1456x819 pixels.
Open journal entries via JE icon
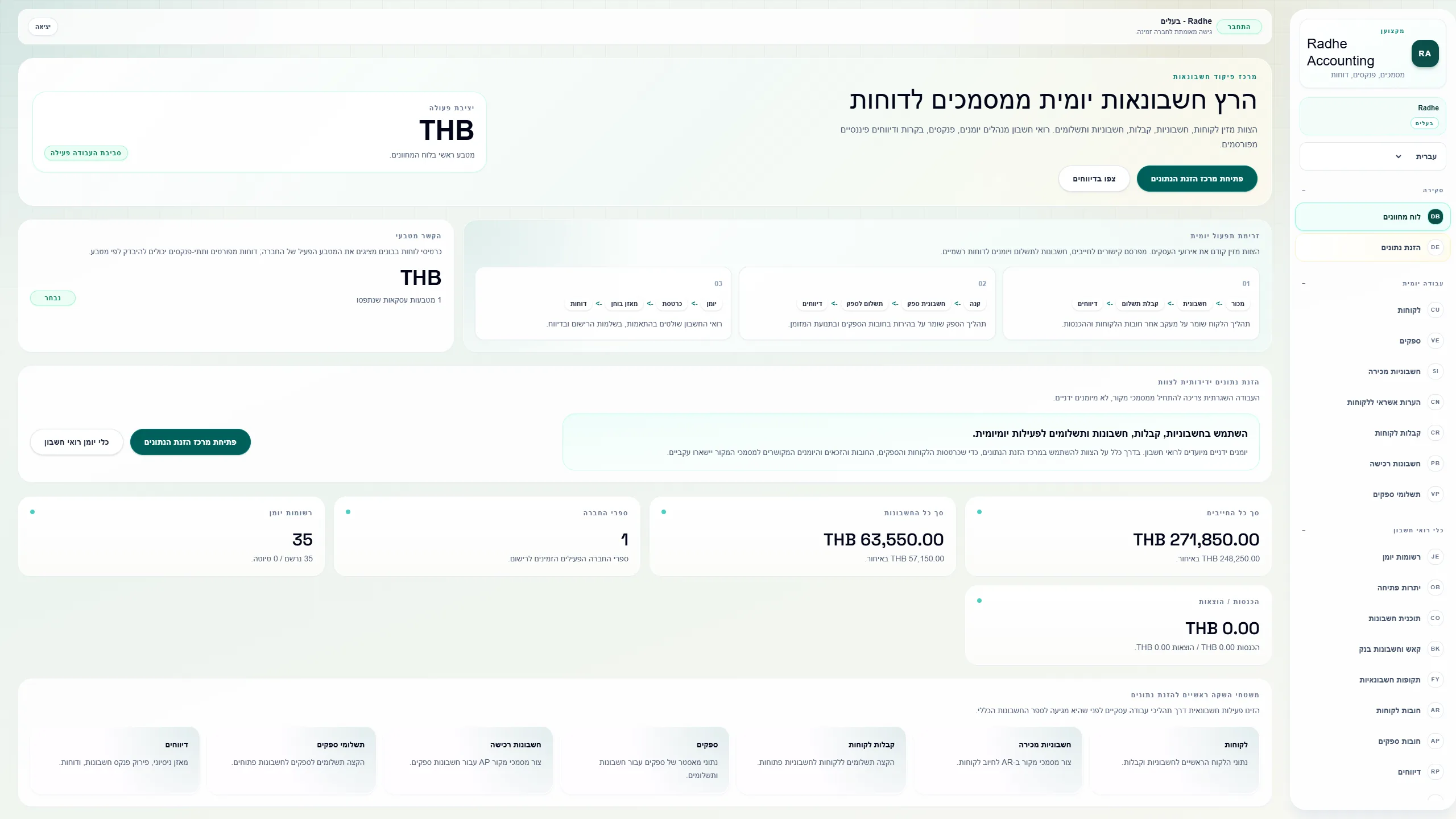pos(1435,557)
